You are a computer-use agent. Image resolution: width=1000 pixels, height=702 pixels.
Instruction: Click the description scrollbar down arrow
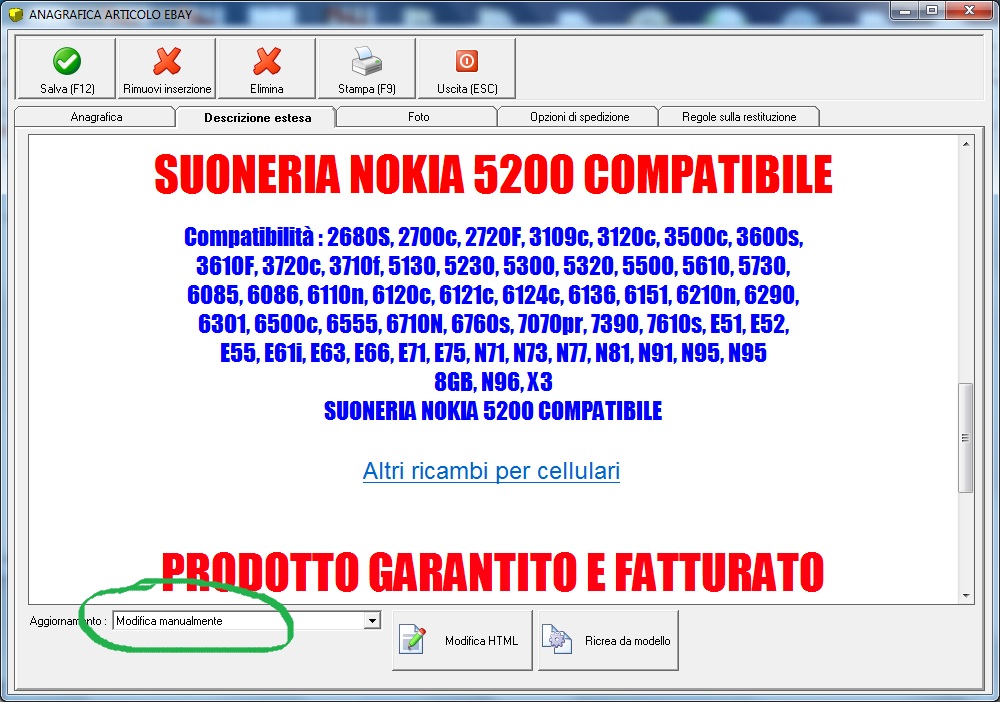tap(966, 596)
